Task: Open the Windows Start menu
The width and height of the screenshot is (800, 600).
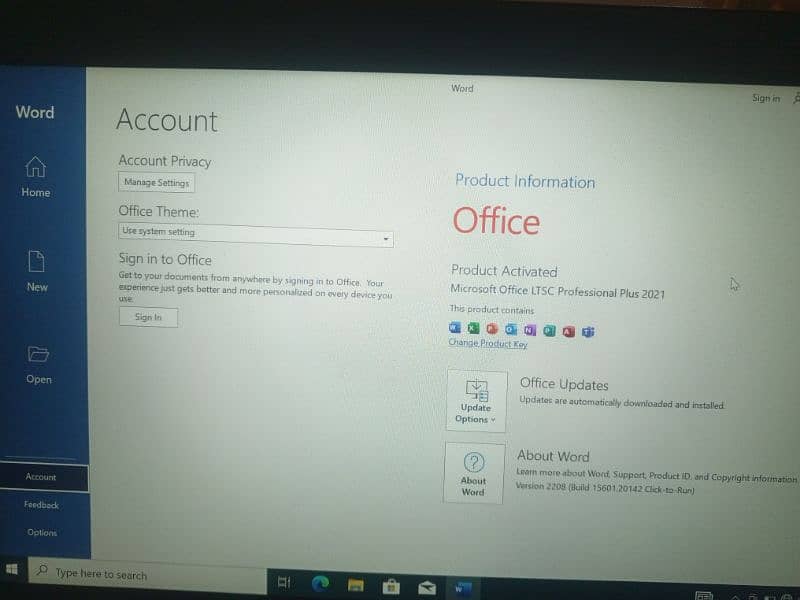Action: [13, 570]
